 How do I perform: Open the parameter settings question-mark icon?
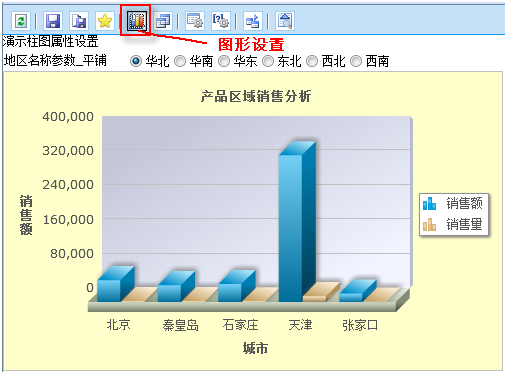[x=220, y=21]
